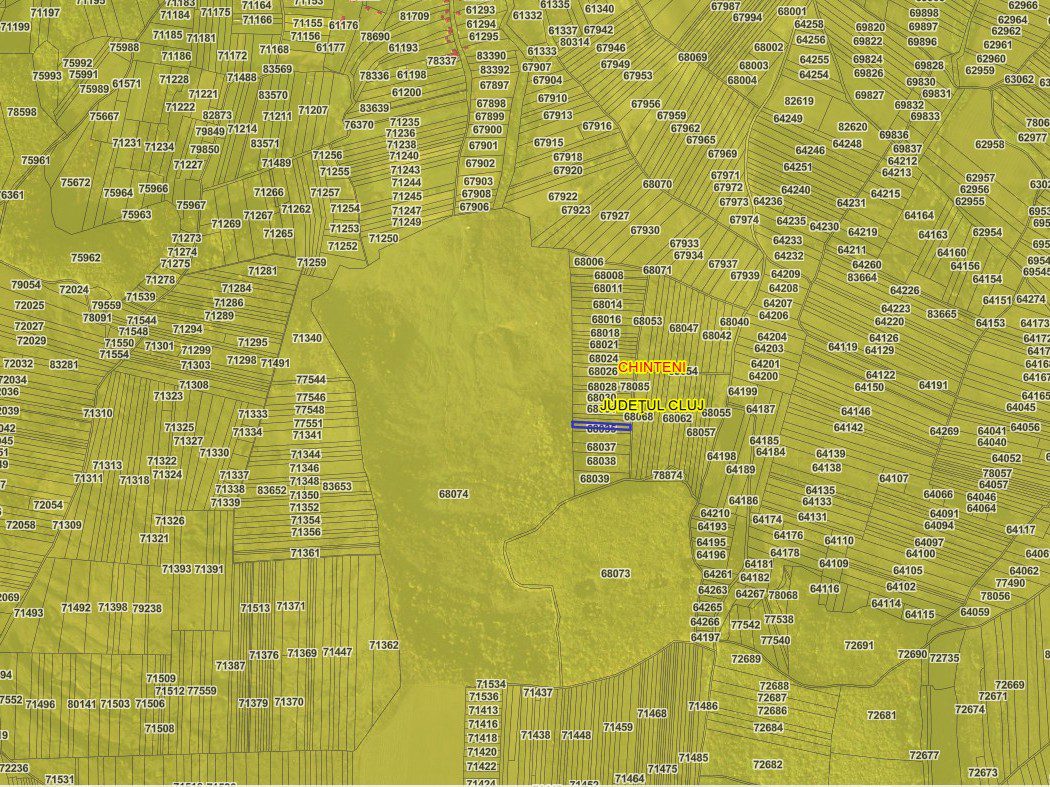The image size is (1050, 787).
Task: Click parcel label 64191
Action: [x=933, y=385]
